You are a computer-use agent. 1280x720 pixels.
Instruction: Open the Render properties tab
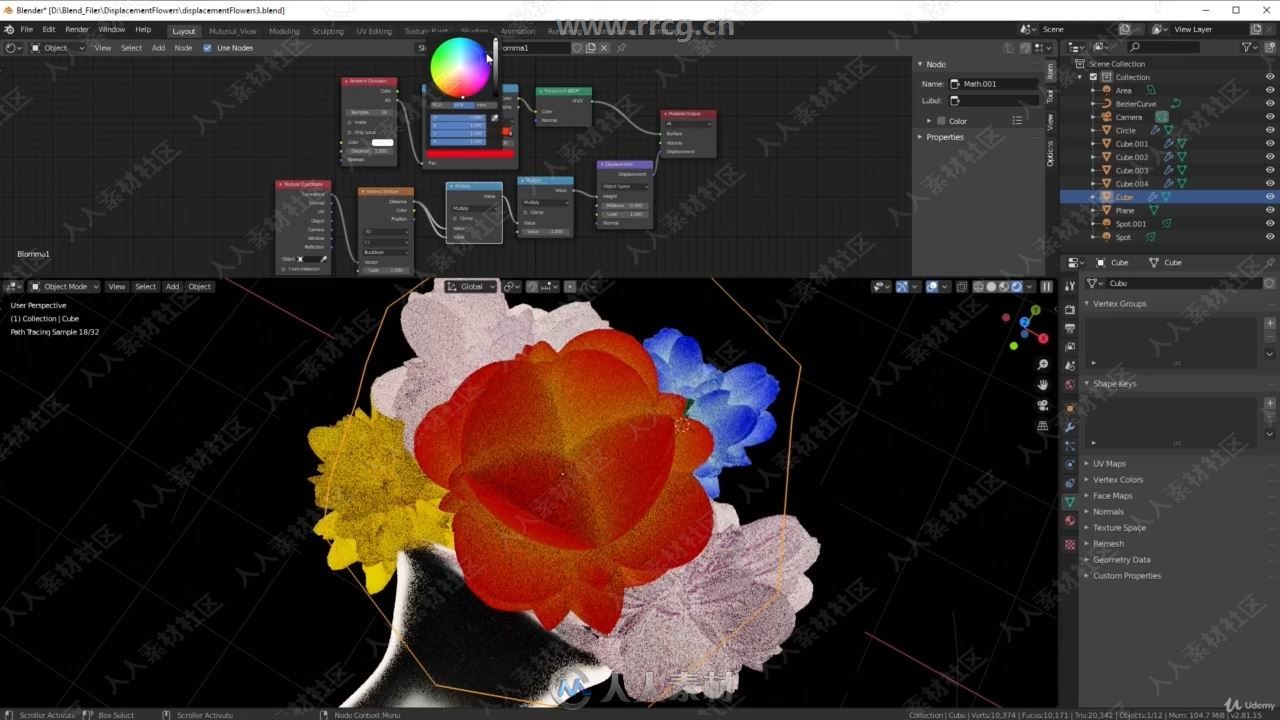[1070, 309]
